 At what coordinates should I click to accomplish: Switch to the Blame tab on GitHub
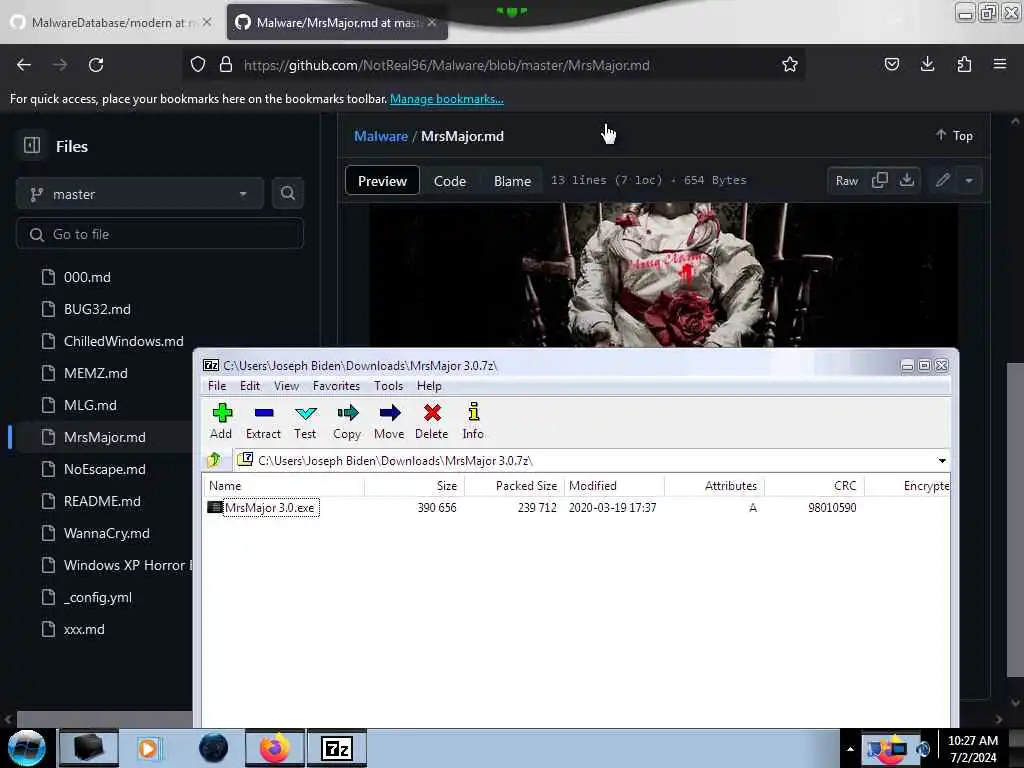(x=512, y=181)
